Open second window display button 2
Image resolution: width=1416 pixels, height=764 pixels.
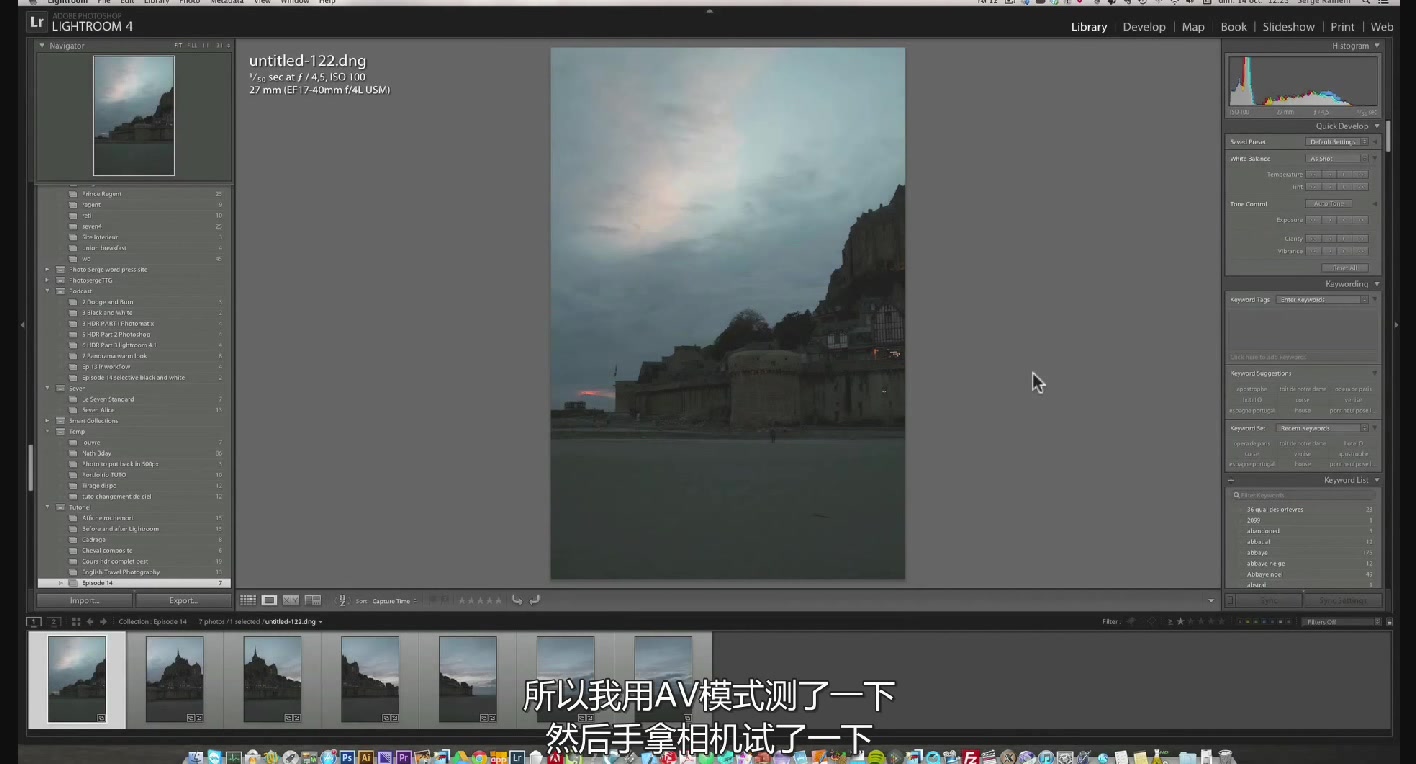[x=54, y=621]
